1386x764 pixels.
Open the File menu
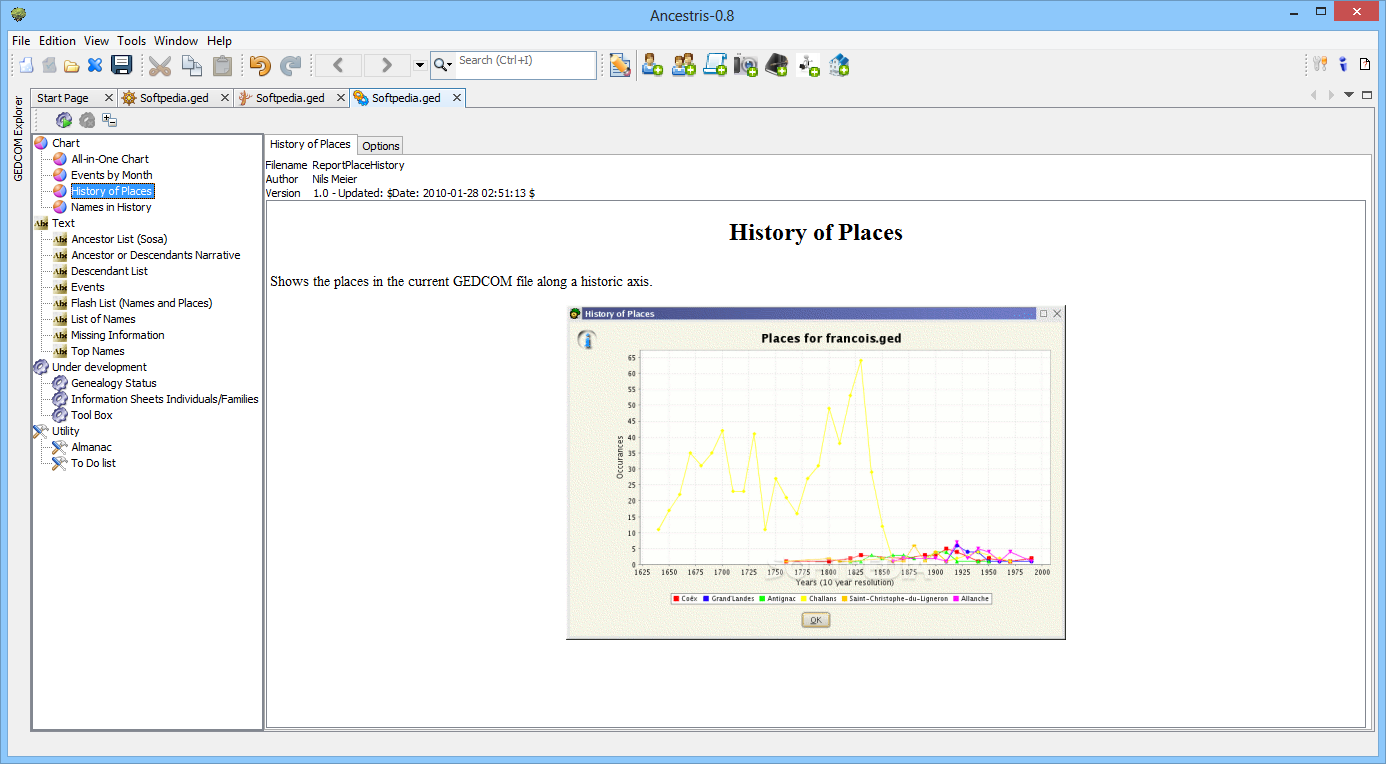coord(21,41)
